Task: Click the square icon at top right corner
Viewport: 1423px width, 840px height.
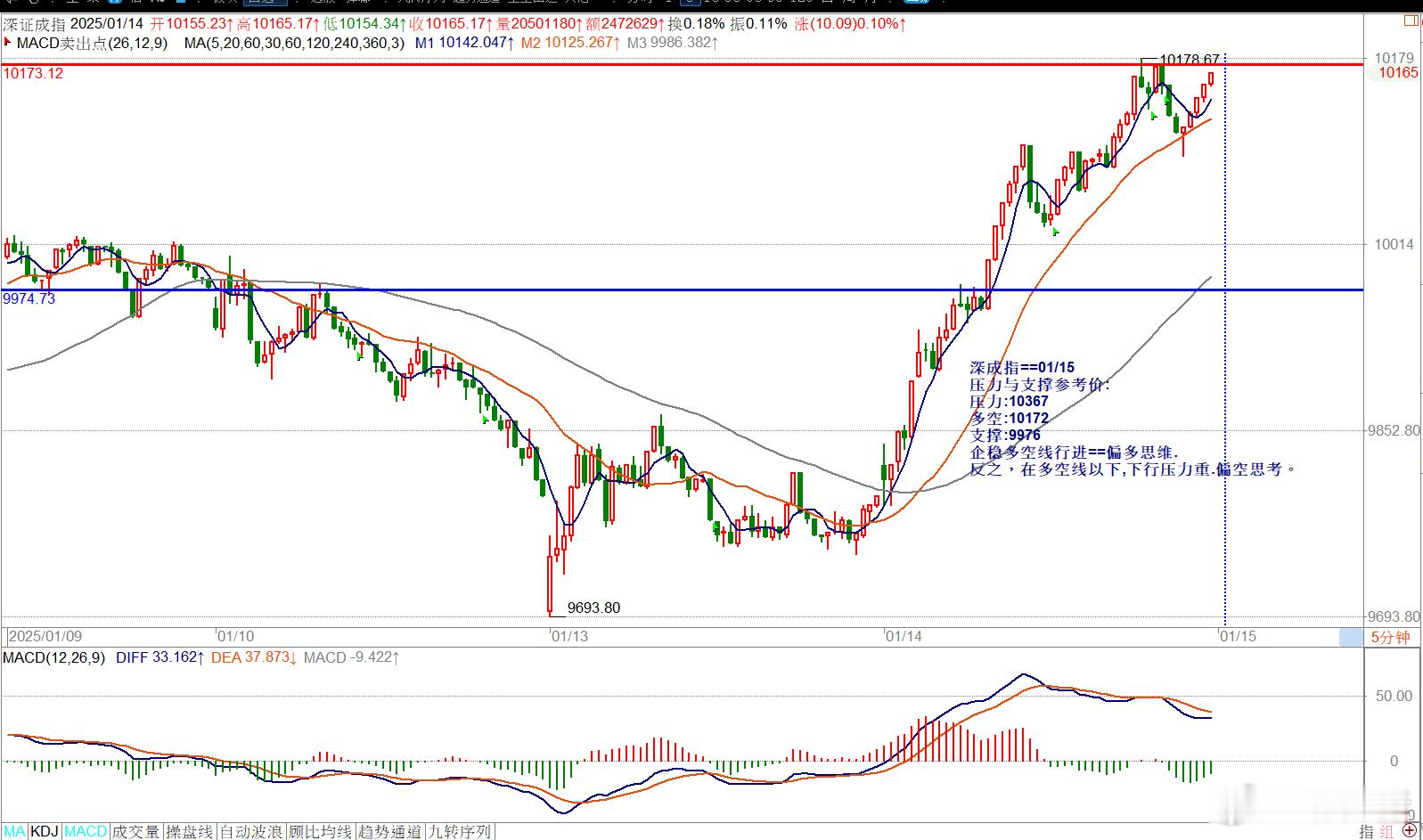Action: pos(1411,20)
